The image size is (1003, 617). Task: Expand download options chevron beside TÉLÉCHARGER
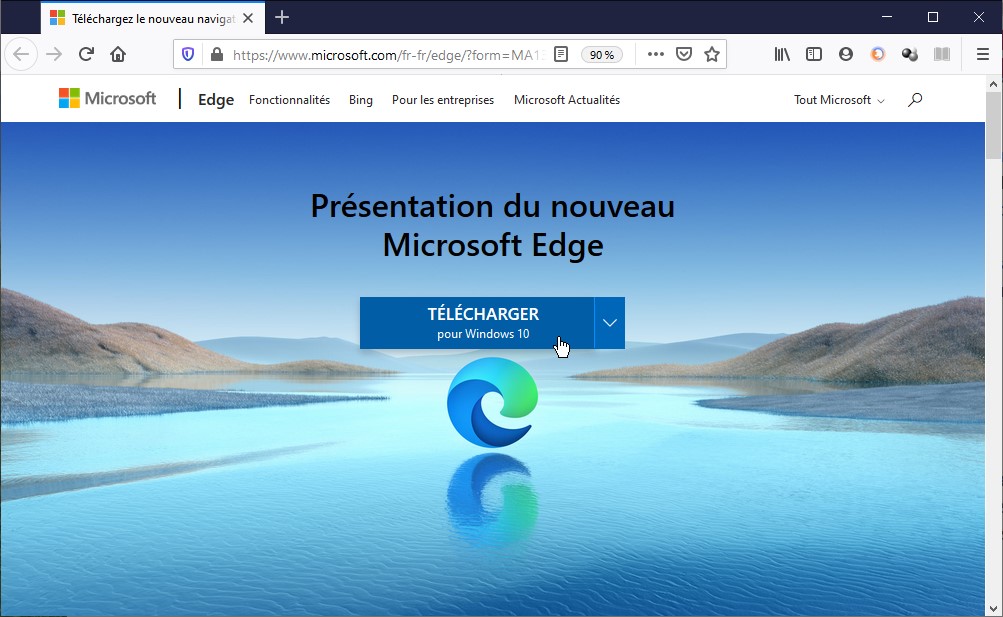[610, 323]
